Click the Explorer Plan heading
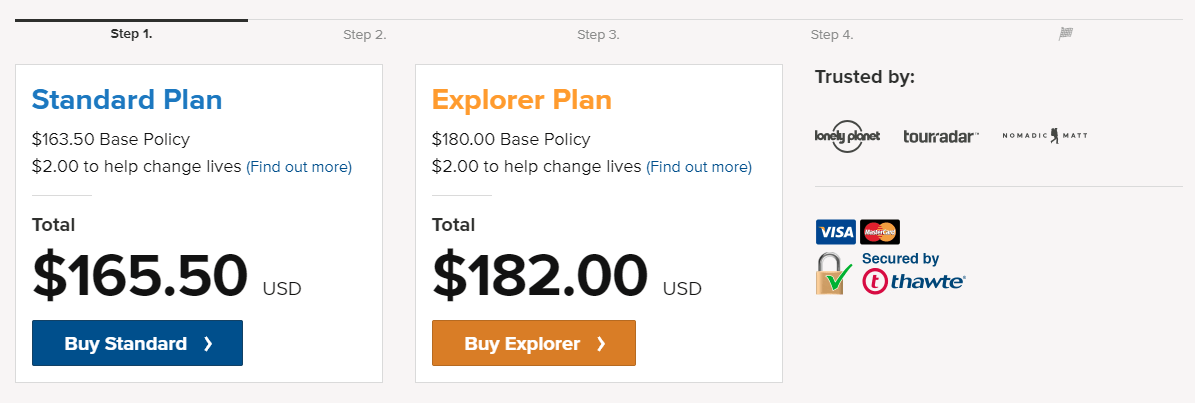The width and height of the screenshot is (1195, 403). pyautogui.click(x=521, y=100)
